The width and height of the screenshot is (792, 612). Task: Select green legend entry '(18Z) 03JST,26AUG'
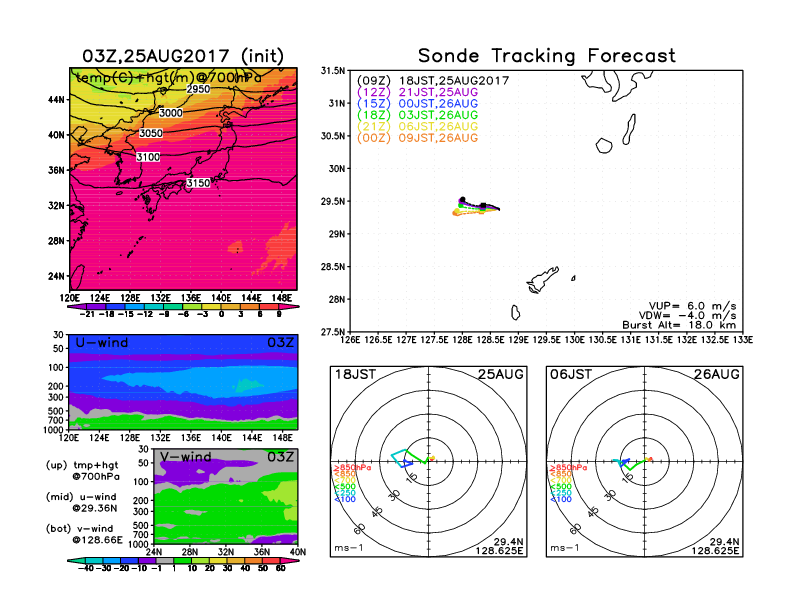pos(417,115)
